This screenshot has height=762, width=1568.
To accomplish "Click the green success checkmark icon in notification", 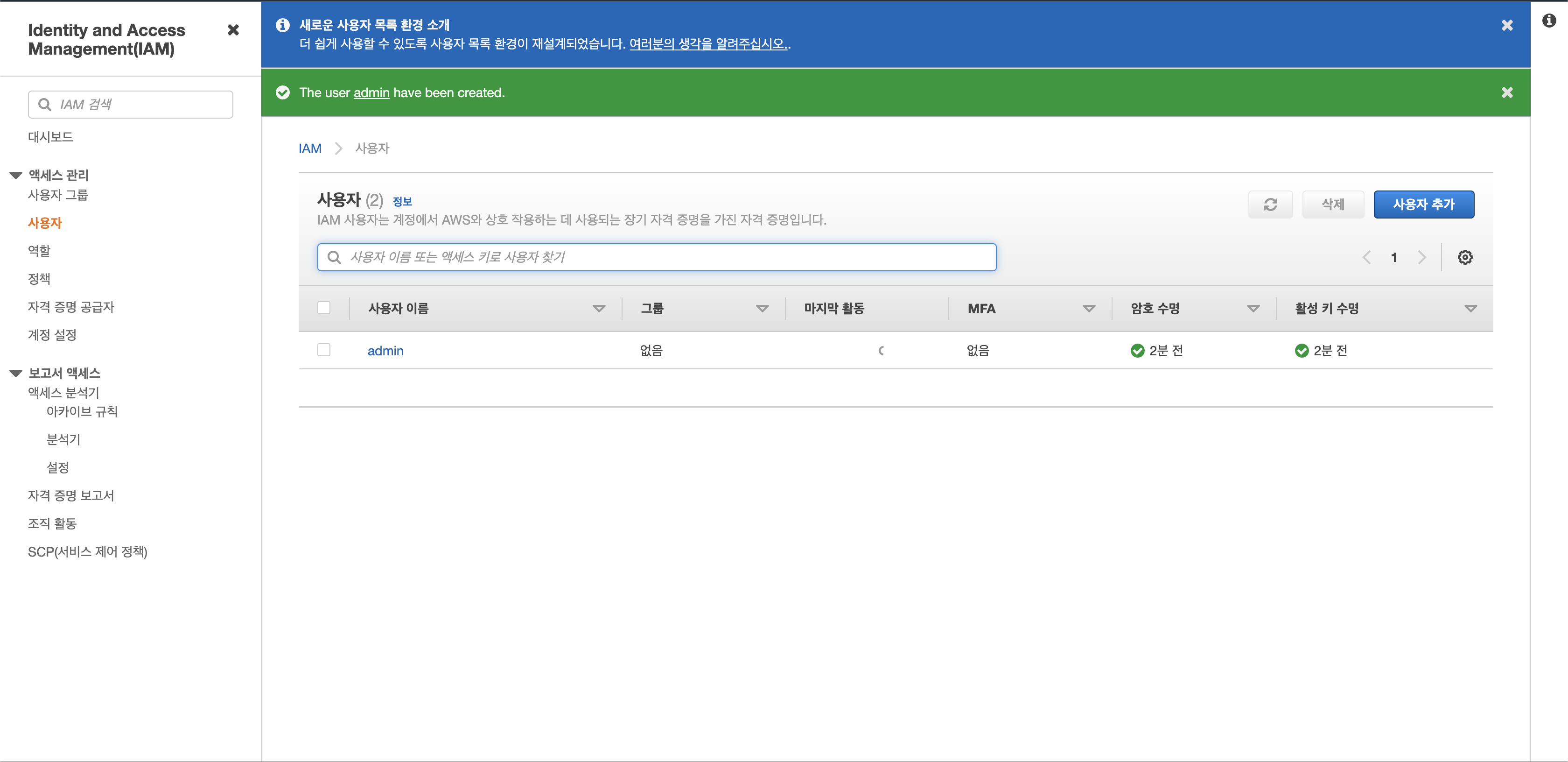I will click(282, 92).
